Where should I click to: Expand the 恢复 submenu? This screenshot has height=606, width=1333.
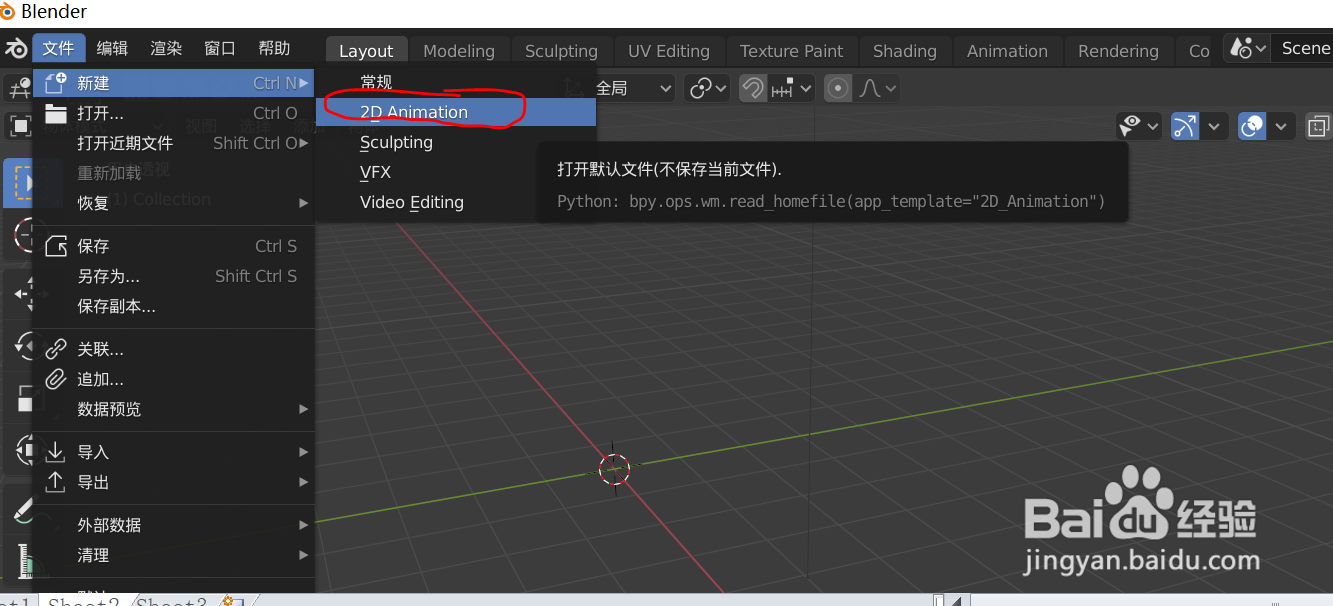[174, 203]
